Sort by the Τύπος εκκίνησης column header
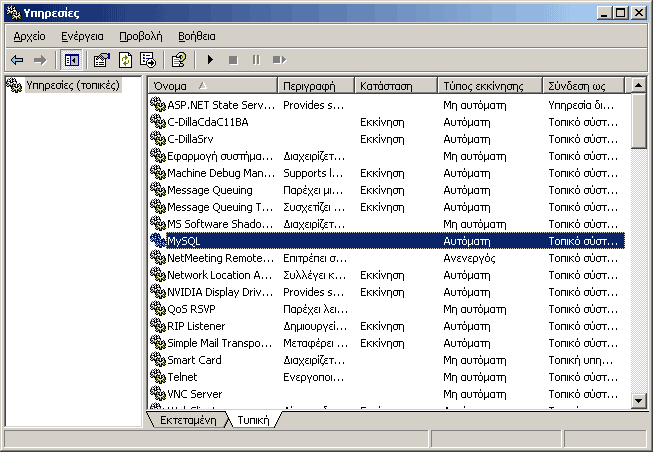Image resolution: width=653 pixels, height=452 pixels. tap(490, 86)
